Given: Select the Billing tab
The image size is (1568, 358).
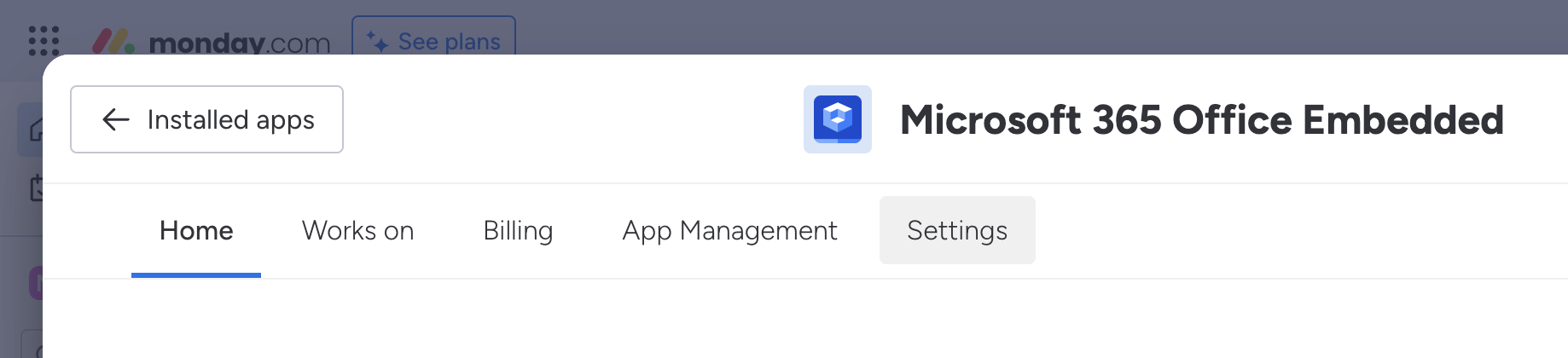Looking at the screenshot, I should (518, 231).
